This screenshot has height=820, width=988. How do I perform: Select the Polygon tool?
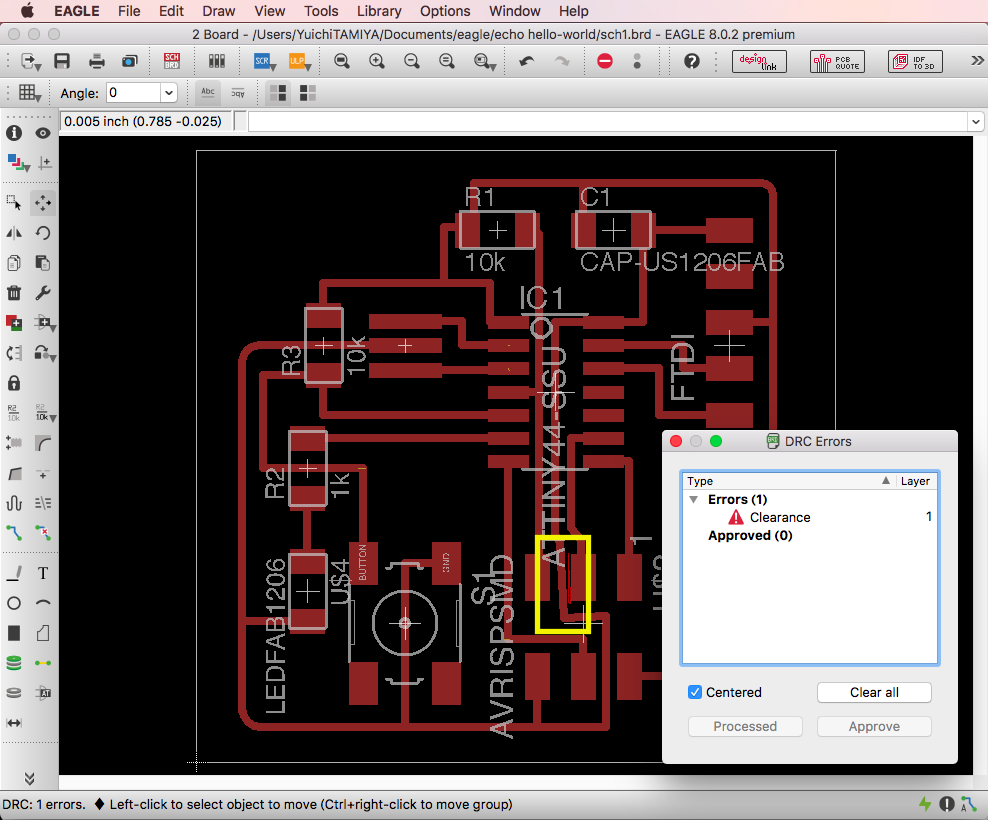tap(43, 633)
